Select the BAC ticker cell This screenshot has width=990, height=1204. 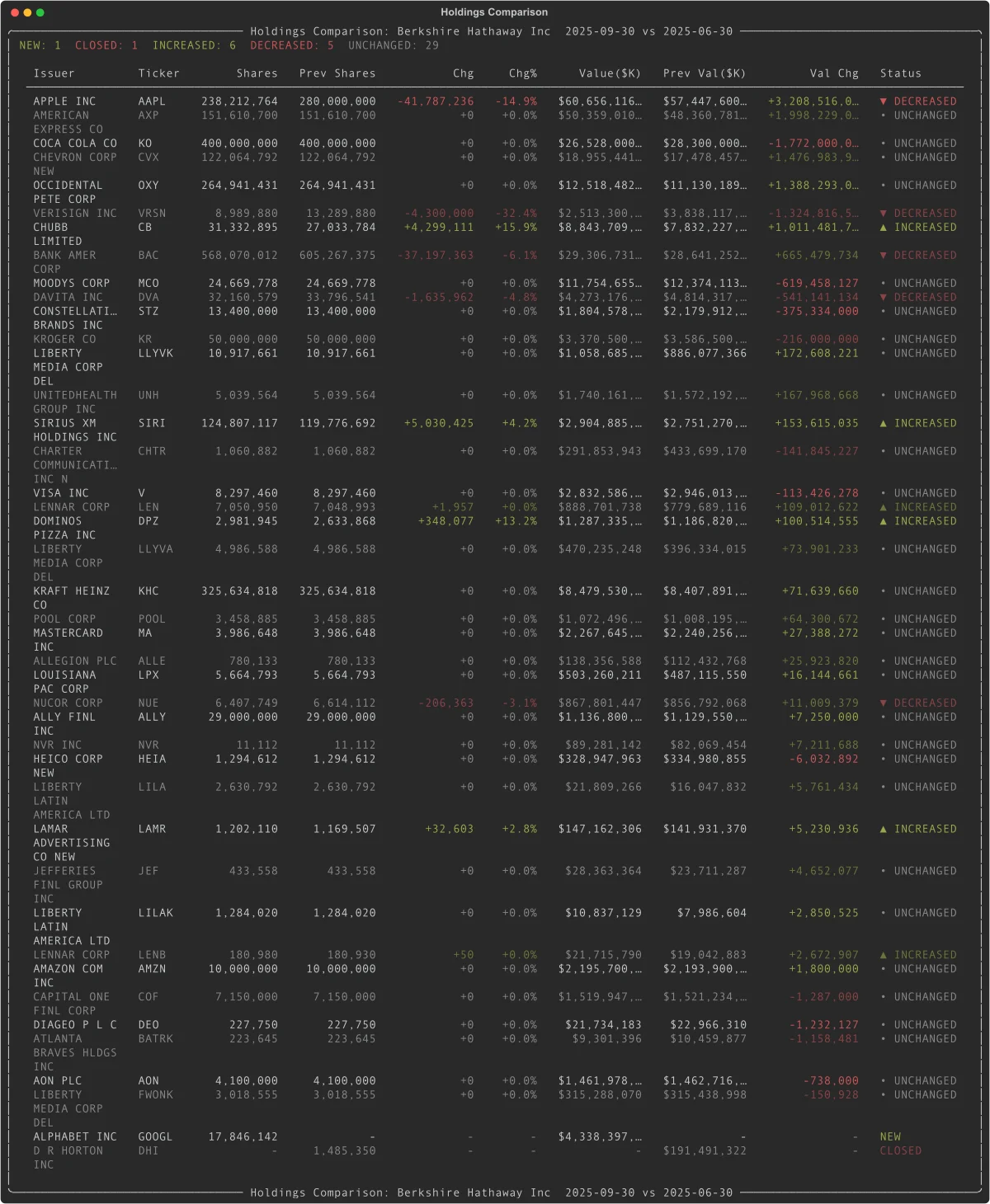(x=148, y=256)
